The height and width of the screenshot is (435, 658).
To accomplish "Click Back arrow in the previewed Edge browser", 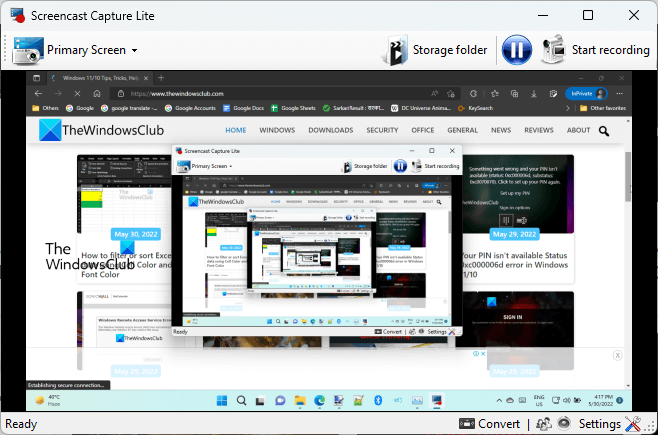I will 39,94.
